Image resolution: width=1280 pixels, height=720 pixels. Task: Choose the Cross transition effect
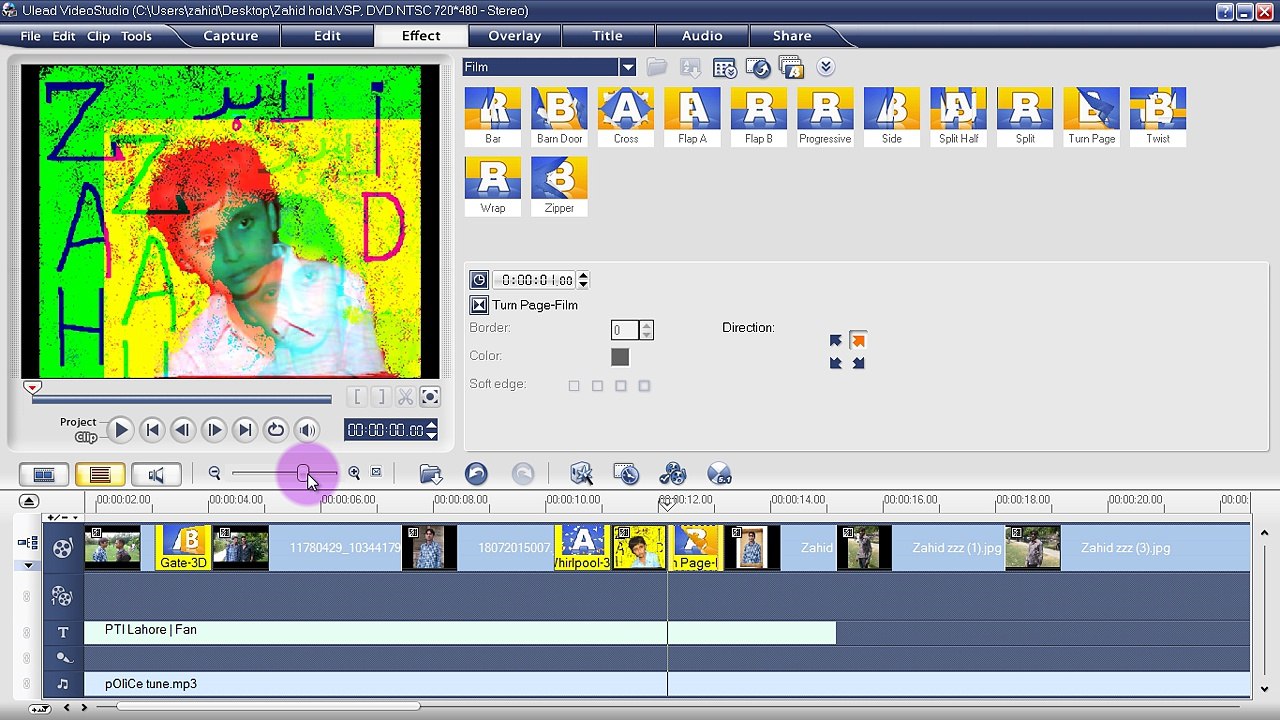pyautogui.click(x=626, y=116)
